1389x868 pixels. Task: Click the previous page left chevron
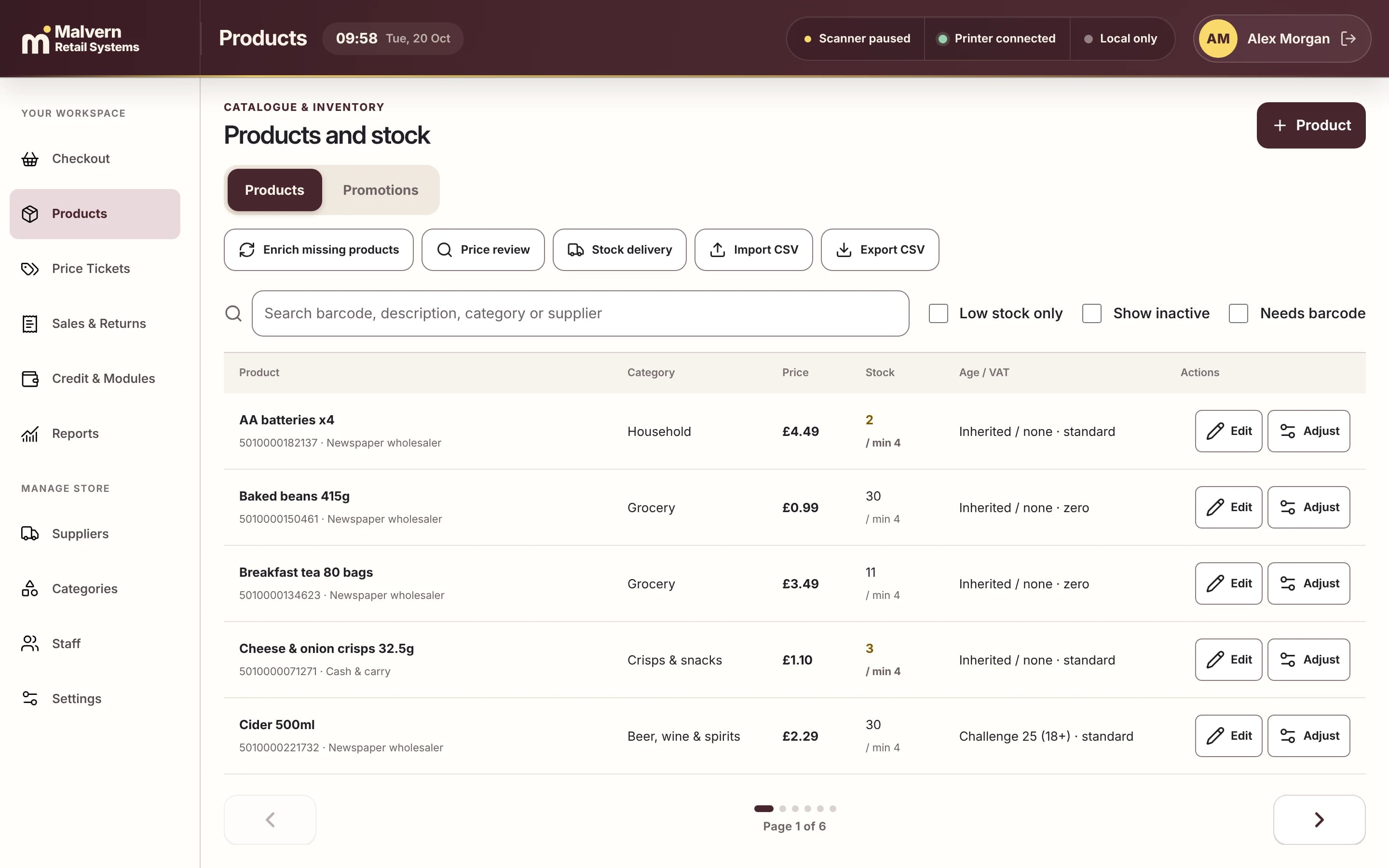click(x=270, y=820)
